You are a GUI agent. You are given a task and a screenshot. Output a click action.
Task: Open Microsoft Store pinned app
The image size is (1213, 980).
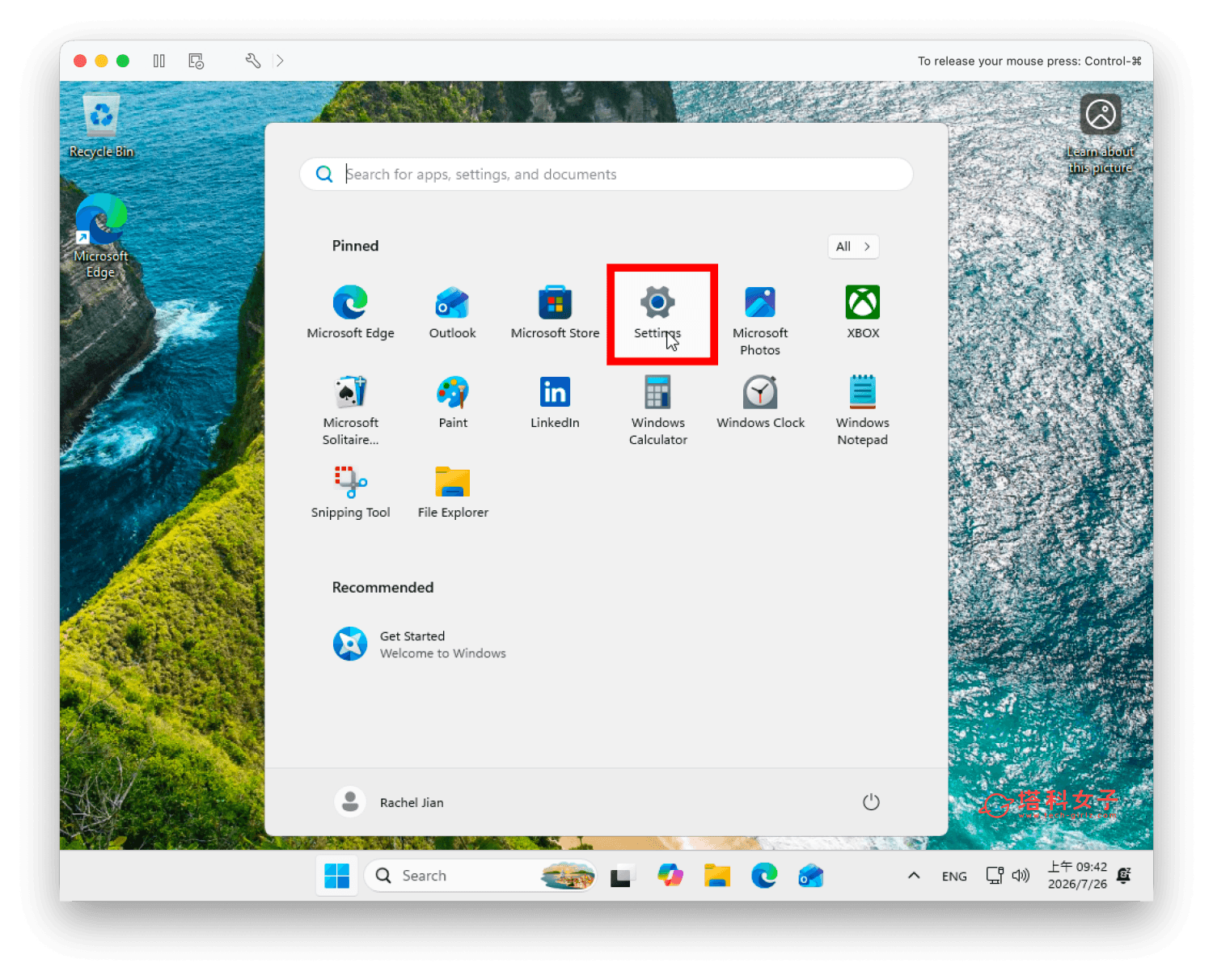(555, 312)
